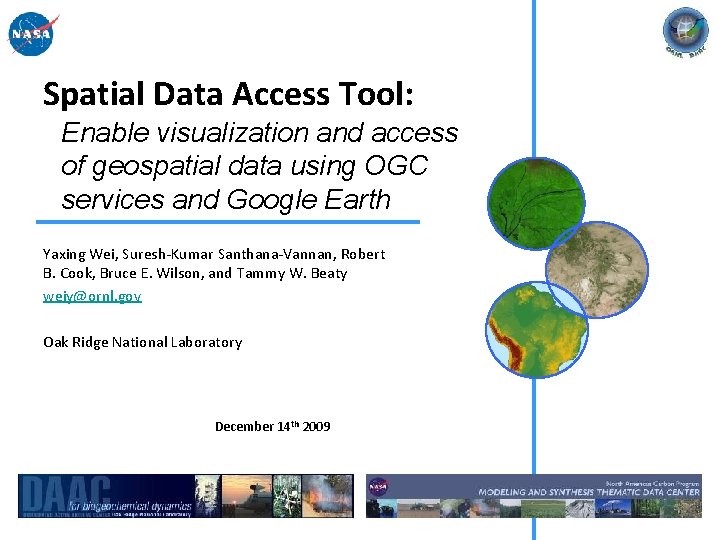The height and width of the screenshot is (540, 720).
Task: Click the text 'Oak Ridge National Laboratory'
Action: pyautogui.click(x=142, y=342)
